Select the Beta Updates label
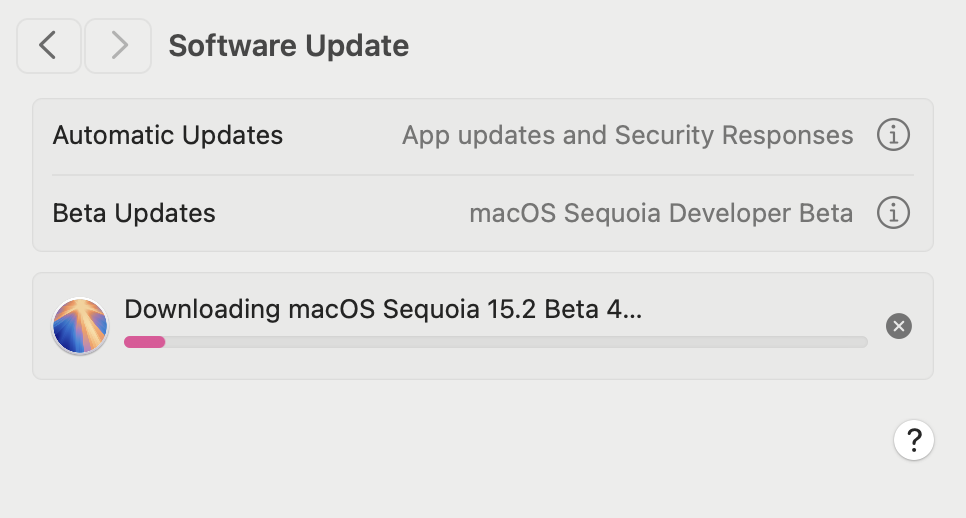 click(134, 213)
